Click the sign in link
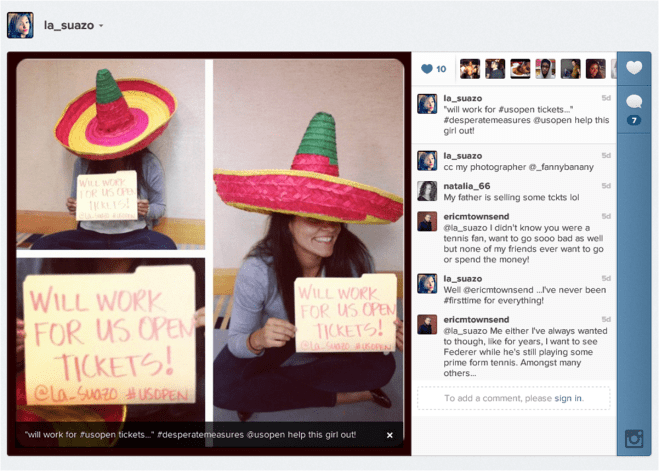This screenshot has width=659, height=471. point(568,398)
